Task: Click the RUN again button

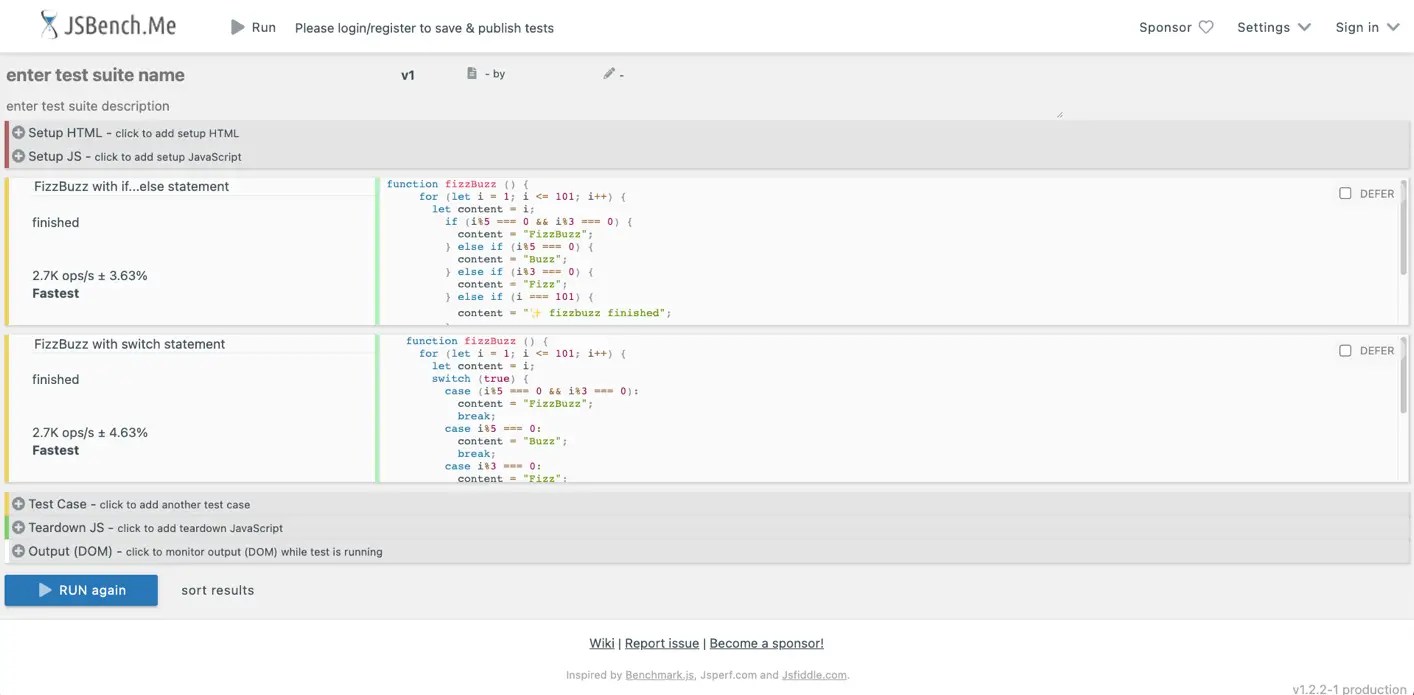Action: coord(81,590)
